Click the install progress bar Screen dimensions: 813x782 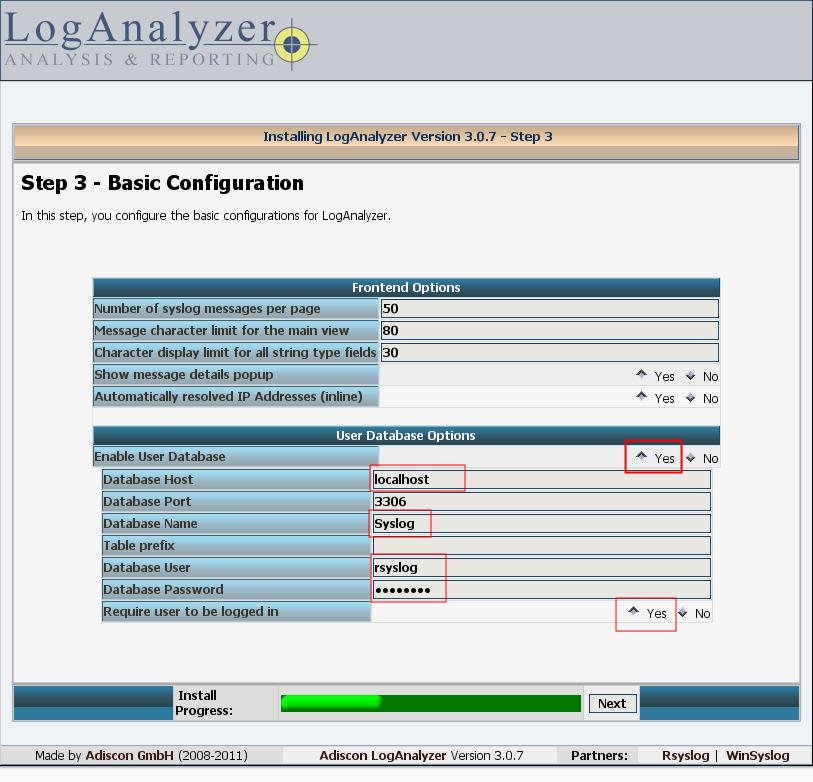[x=430, y=703]
